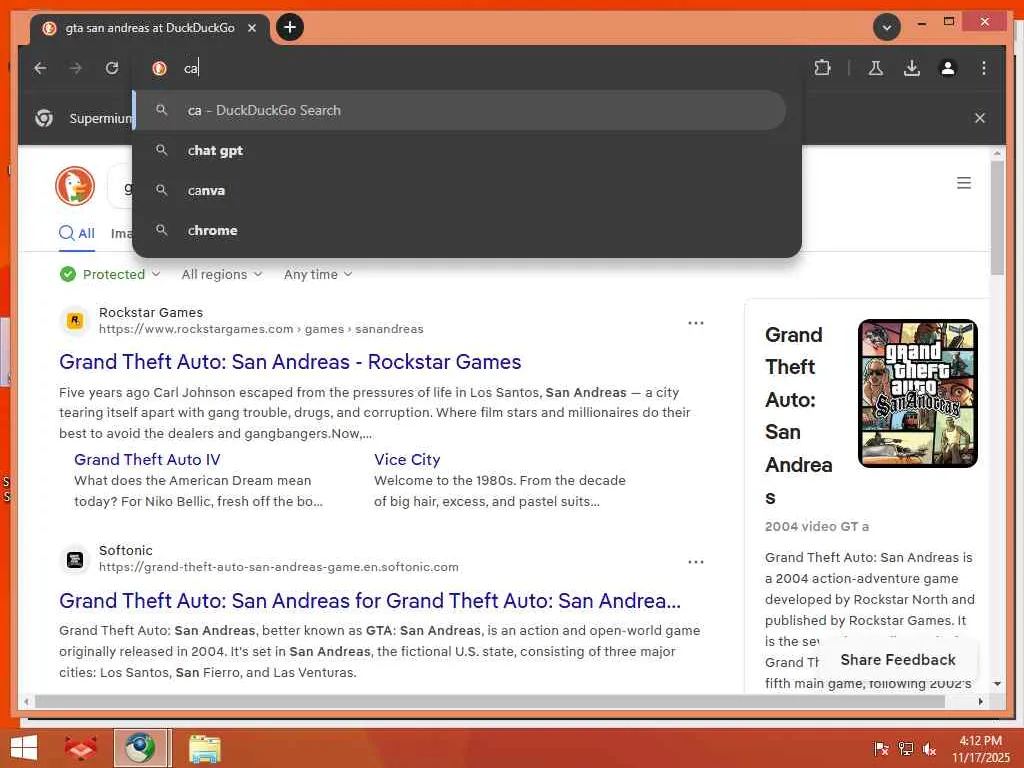Select the 'ca - DuckDuckGo Search' suggestion

point(460,110)
